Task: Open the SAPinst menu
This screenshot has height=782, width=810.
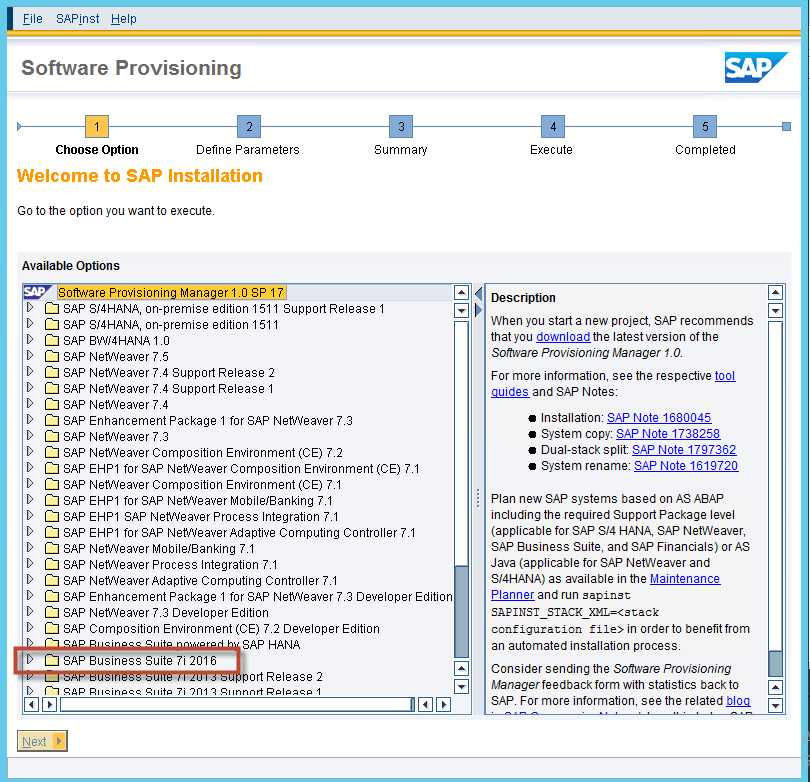Action: coord(77,19)
